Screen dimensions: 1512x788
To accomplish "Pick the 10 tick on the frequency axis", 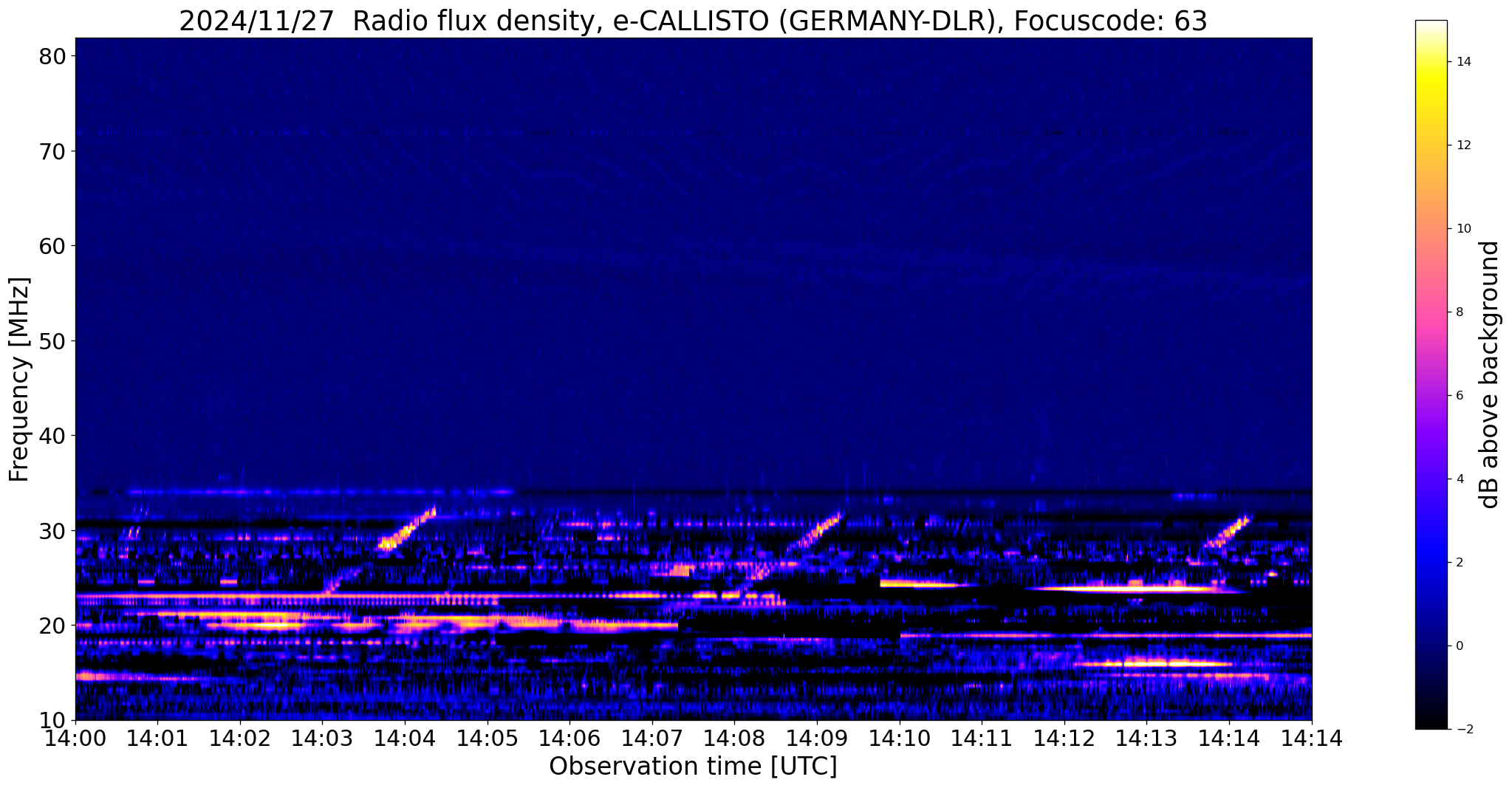I will pyautogui.click(x=52, y=720).
